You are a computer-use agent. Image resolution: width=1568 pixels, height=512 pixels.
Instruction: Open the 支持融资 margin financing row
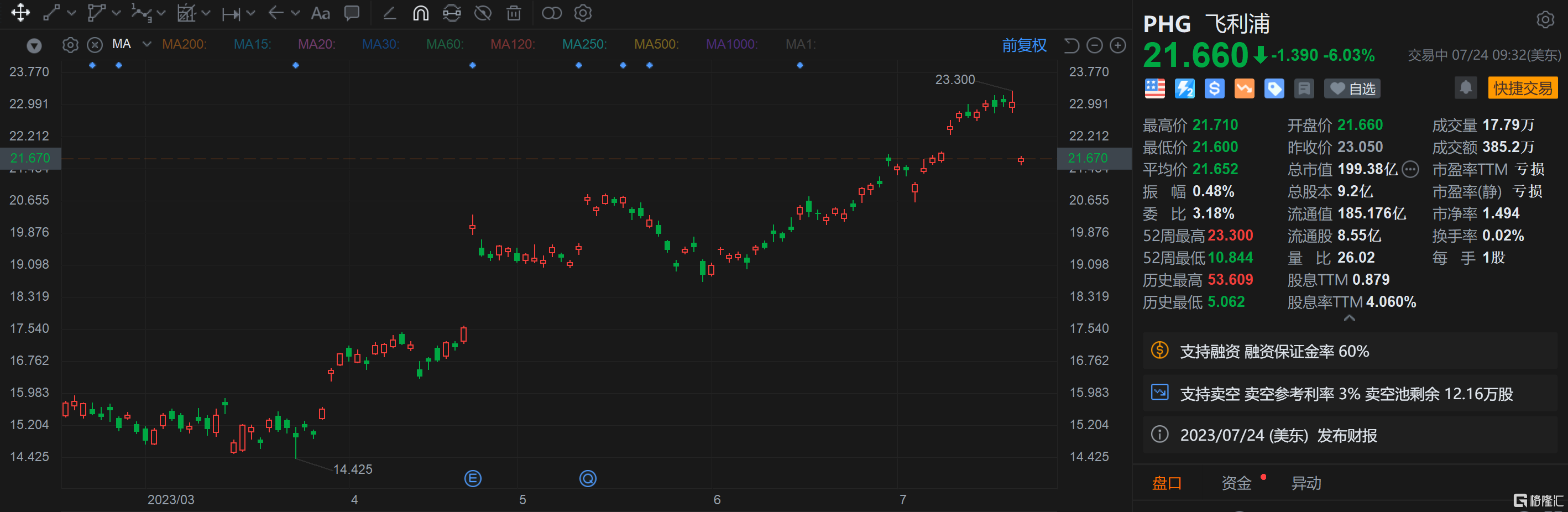pyautogui.click(x=1349, y=351)
